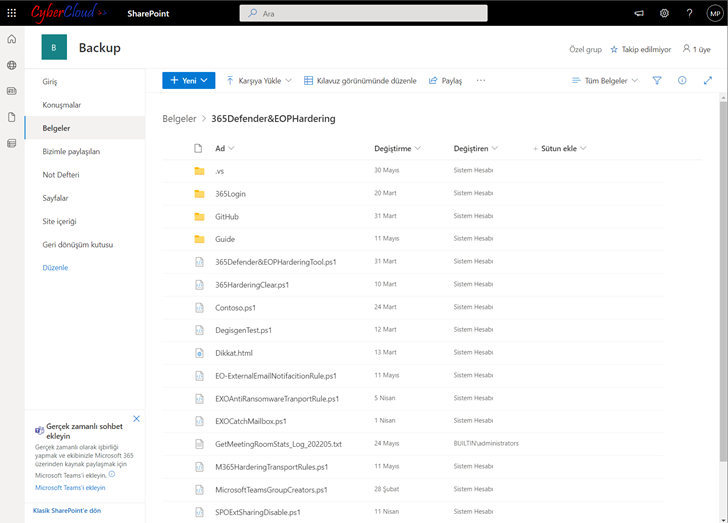Click the .vs folder icon
The width and height of the screenshot is (728, 523).
(x=199, y=171)
